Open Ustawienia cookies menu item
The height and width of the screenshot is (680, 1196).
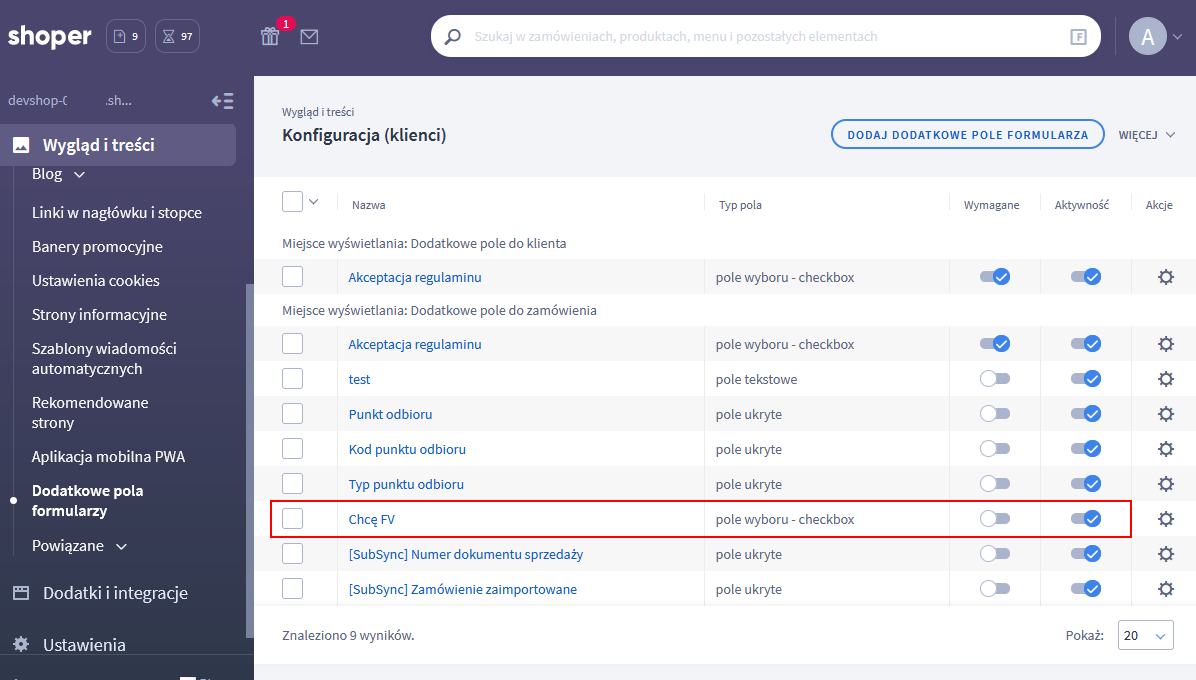(x=95, y=281)
